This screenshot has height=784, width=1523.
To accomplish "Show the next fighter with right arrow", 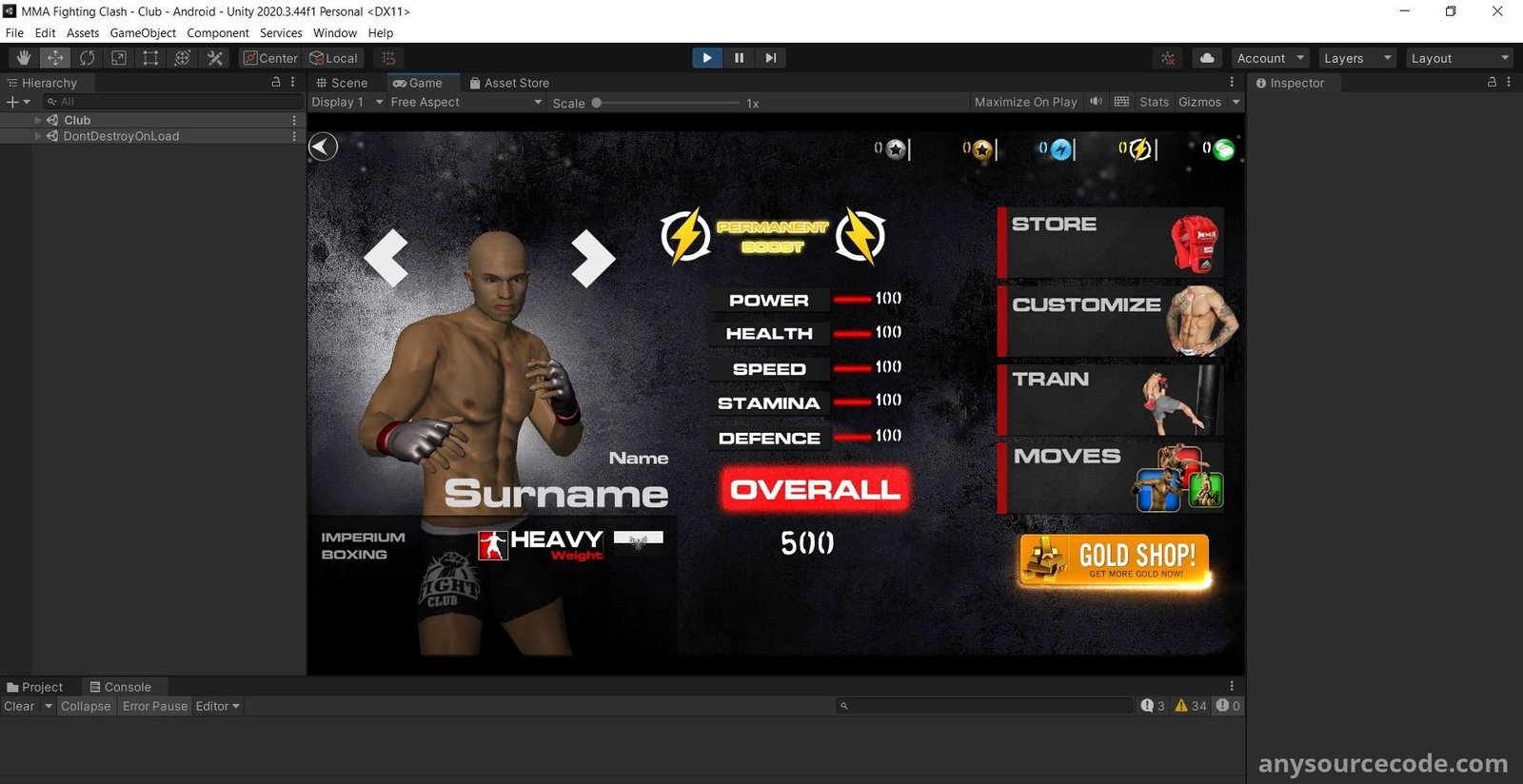I will point(592,258).
